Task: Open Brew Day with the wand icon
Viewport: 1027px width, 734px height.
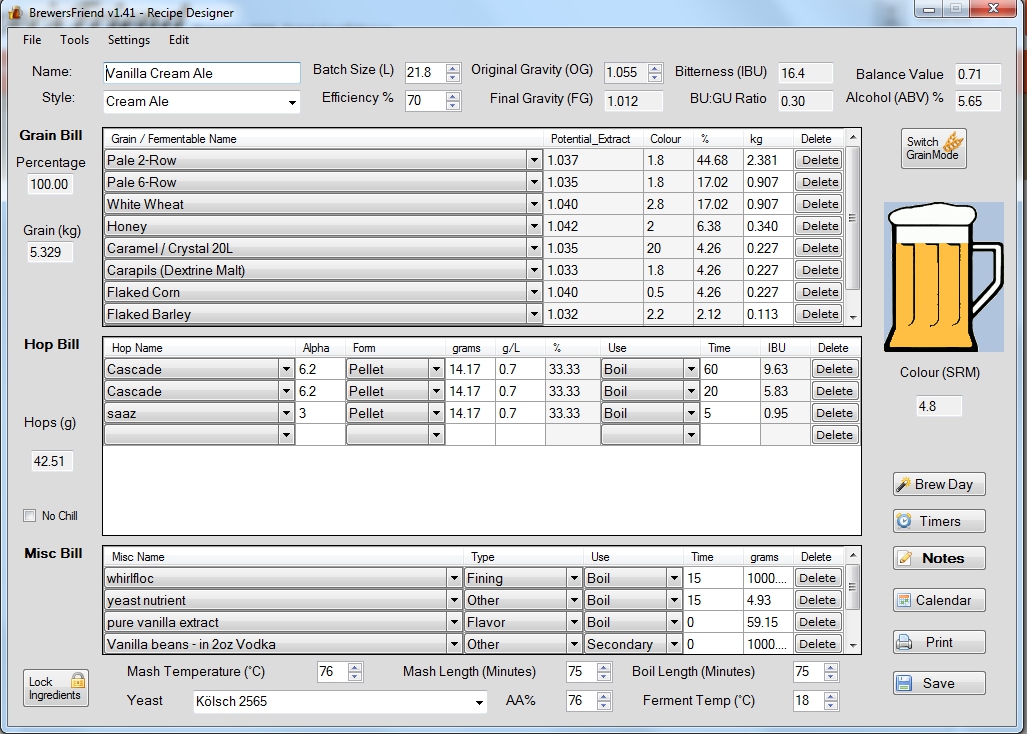Action: click(x=938, y=484)
